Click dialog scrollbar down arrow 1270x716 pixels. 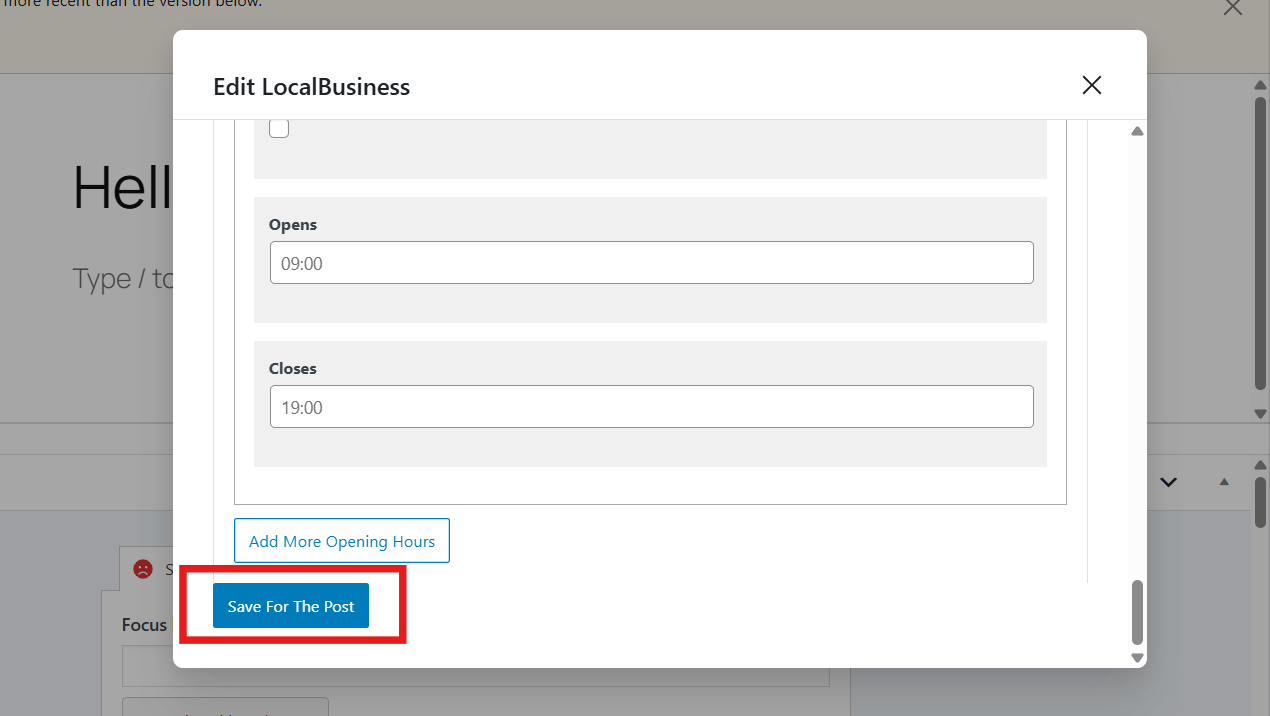point(1137,657)
